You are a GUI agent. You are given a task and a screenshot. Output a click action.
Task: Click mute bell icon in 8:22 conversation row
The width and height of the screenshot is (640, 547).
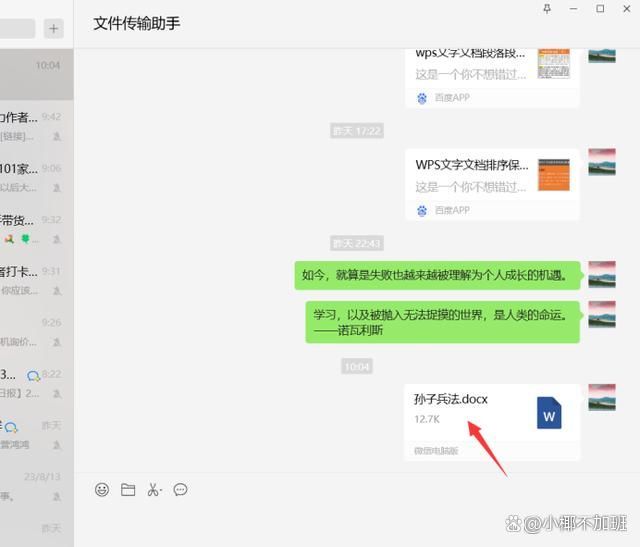[57, 394]
